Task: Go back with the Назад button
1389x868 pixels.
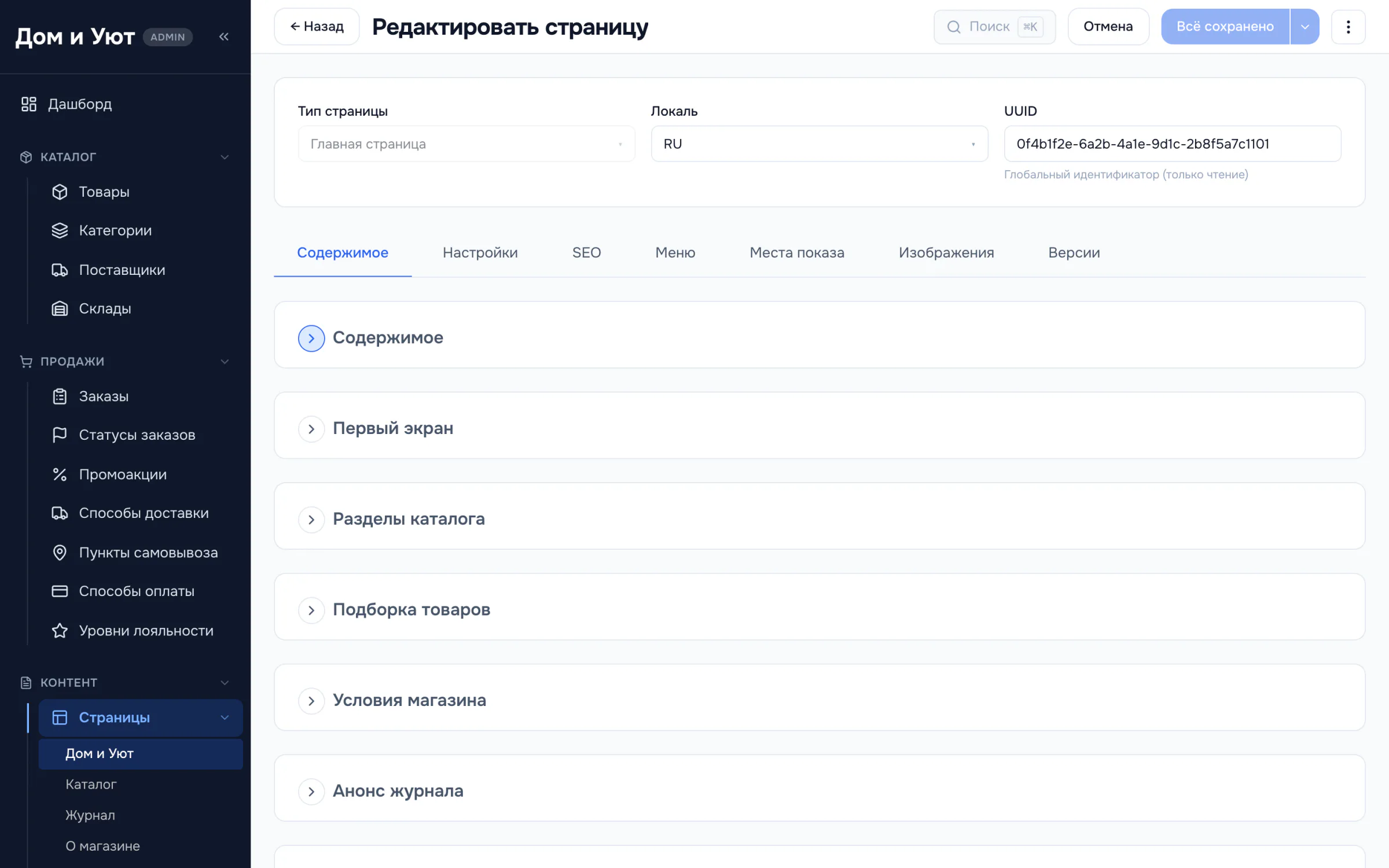Action: [x=317, y=27]
